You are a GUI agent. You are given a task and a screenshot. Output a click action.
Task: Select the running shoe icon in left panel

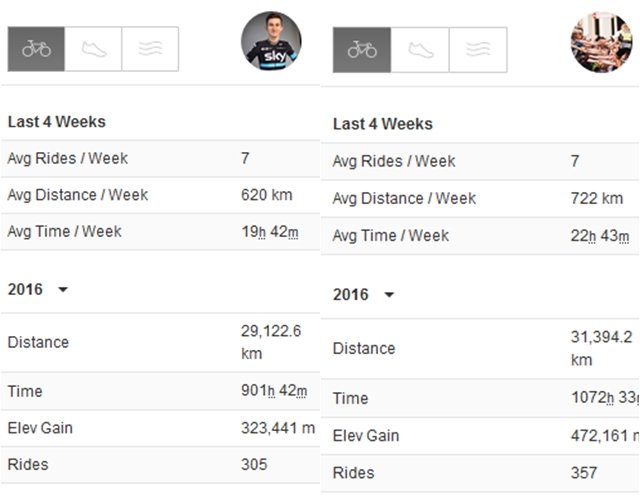[x=93, y=49]
